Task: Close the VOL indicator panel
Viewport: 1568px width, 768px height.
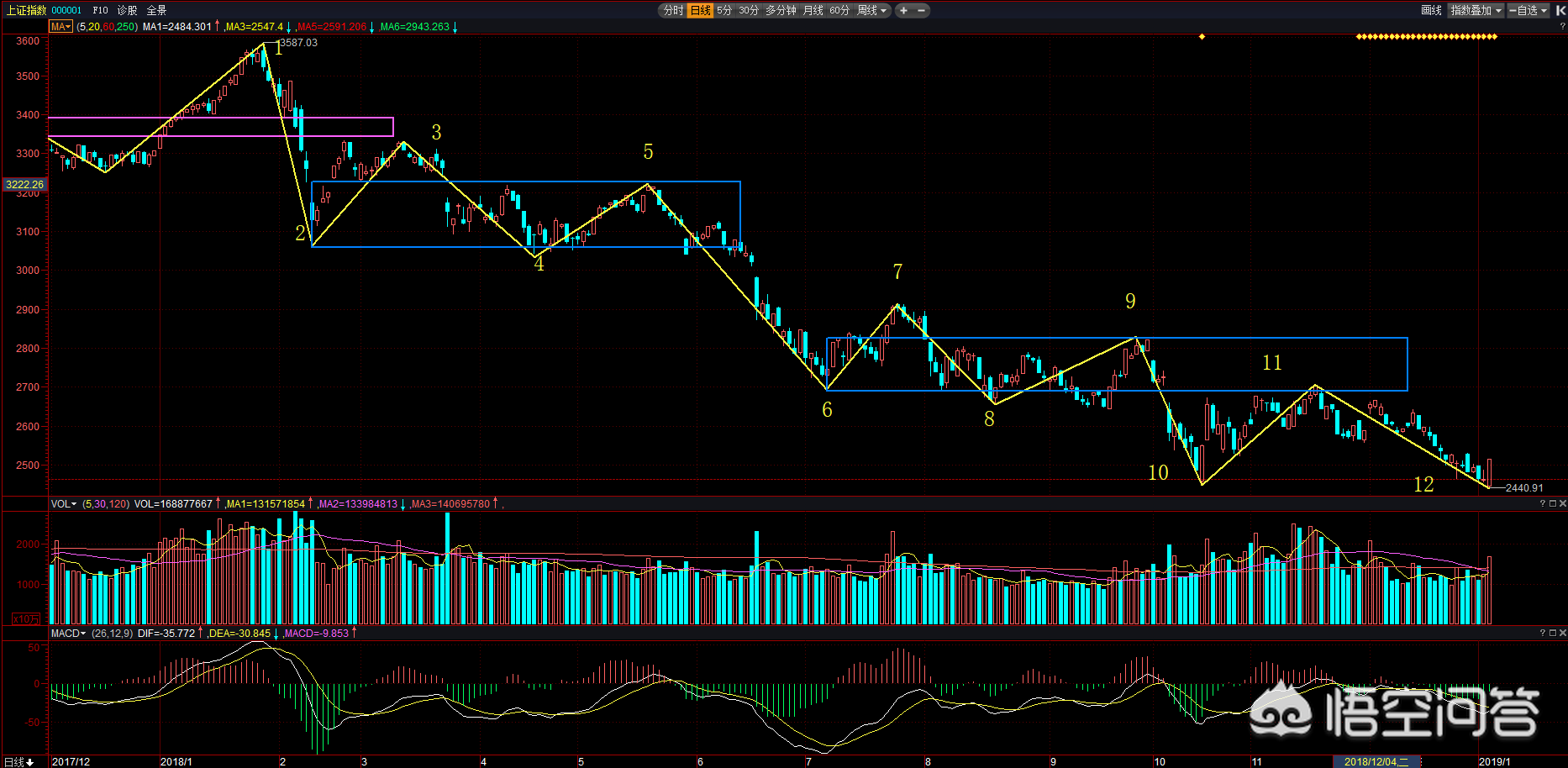Action: [1563, 504]
